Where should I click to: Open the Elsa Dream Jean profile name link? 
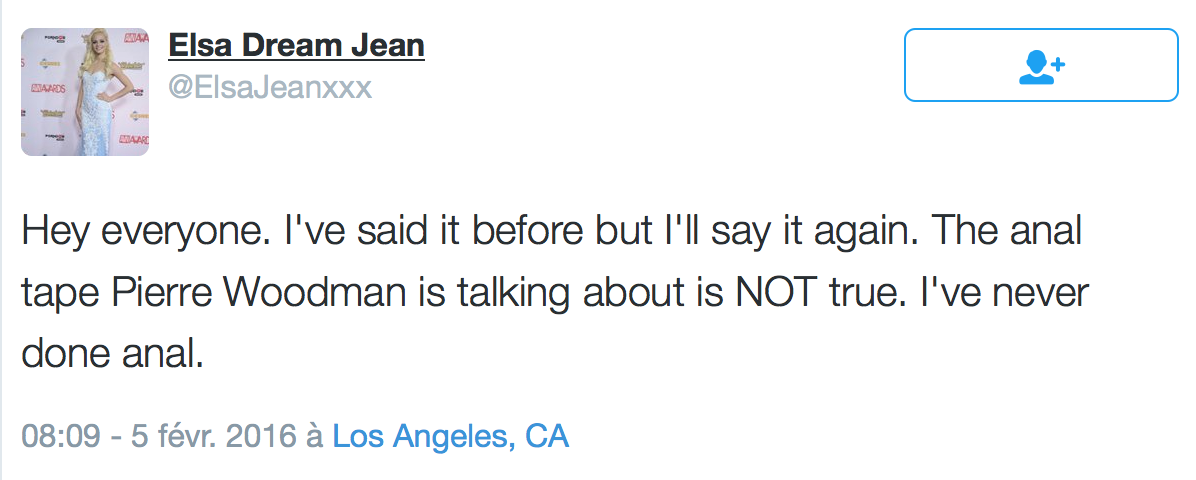pos(296,45)
